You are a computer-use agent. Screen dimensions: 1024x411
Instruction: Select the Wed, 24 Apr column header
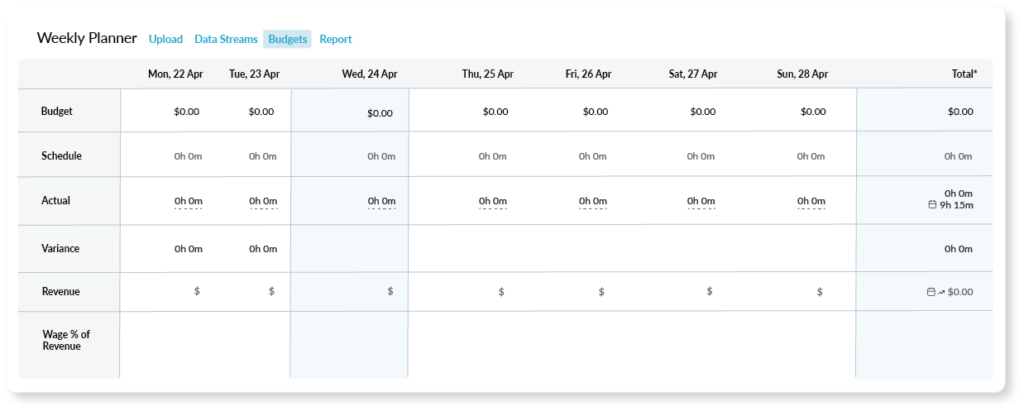click(x=370, y=74)
